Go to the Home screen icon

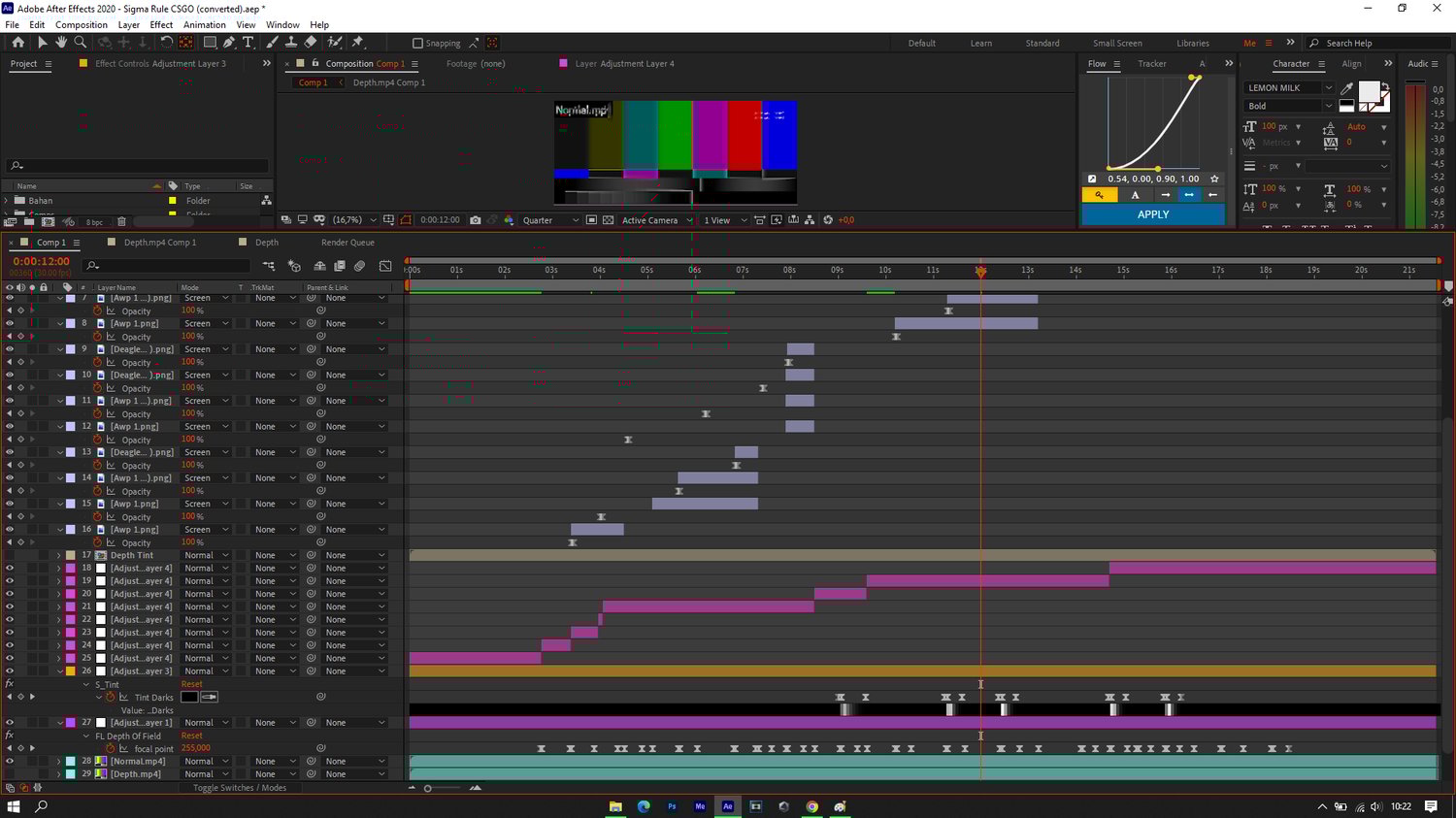17,43
